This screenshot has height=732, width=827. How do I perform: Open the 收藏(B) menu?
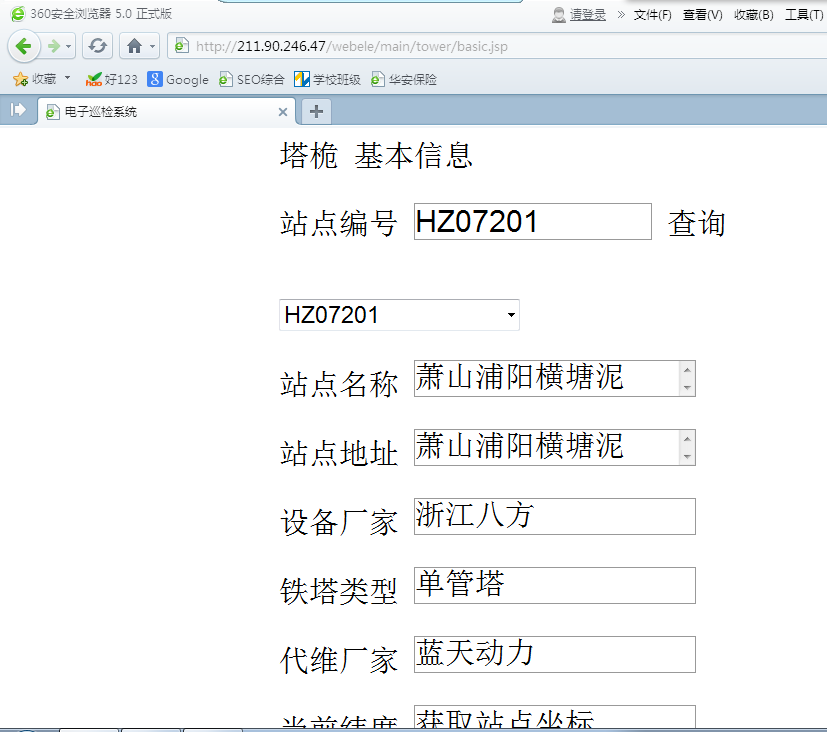pos(754,15)
